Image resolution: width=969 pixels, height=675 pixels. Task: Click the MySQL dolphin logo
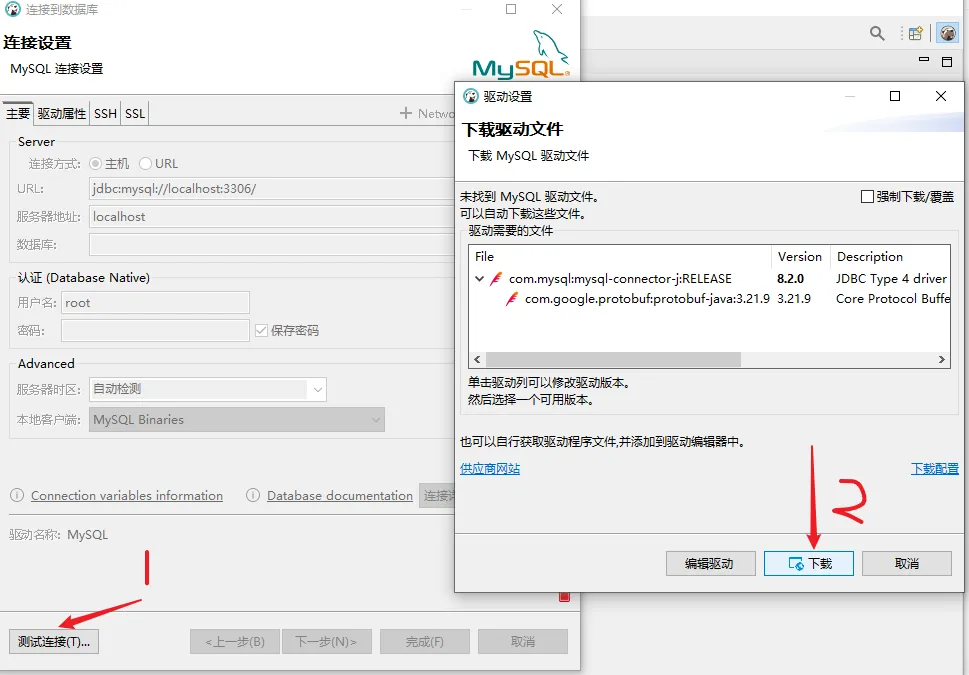point(522,54)
